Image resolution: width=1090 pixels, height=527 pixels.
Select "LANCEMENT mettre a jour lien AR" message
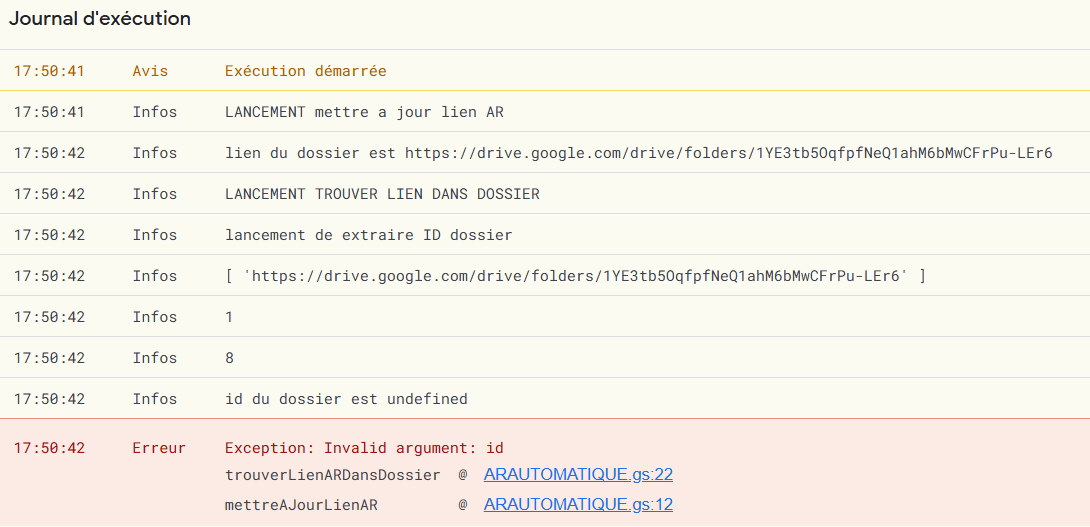point(364,112)
